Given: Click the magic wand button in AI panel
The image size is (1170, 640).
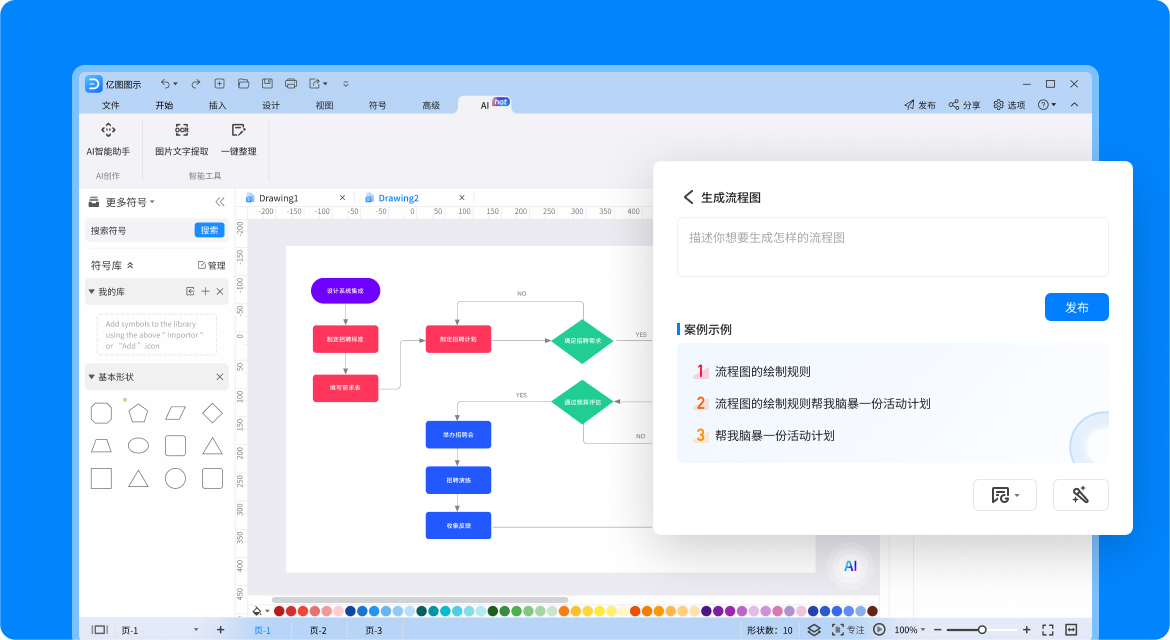Looking at the screenshot, I should [x=1080, y=495].
